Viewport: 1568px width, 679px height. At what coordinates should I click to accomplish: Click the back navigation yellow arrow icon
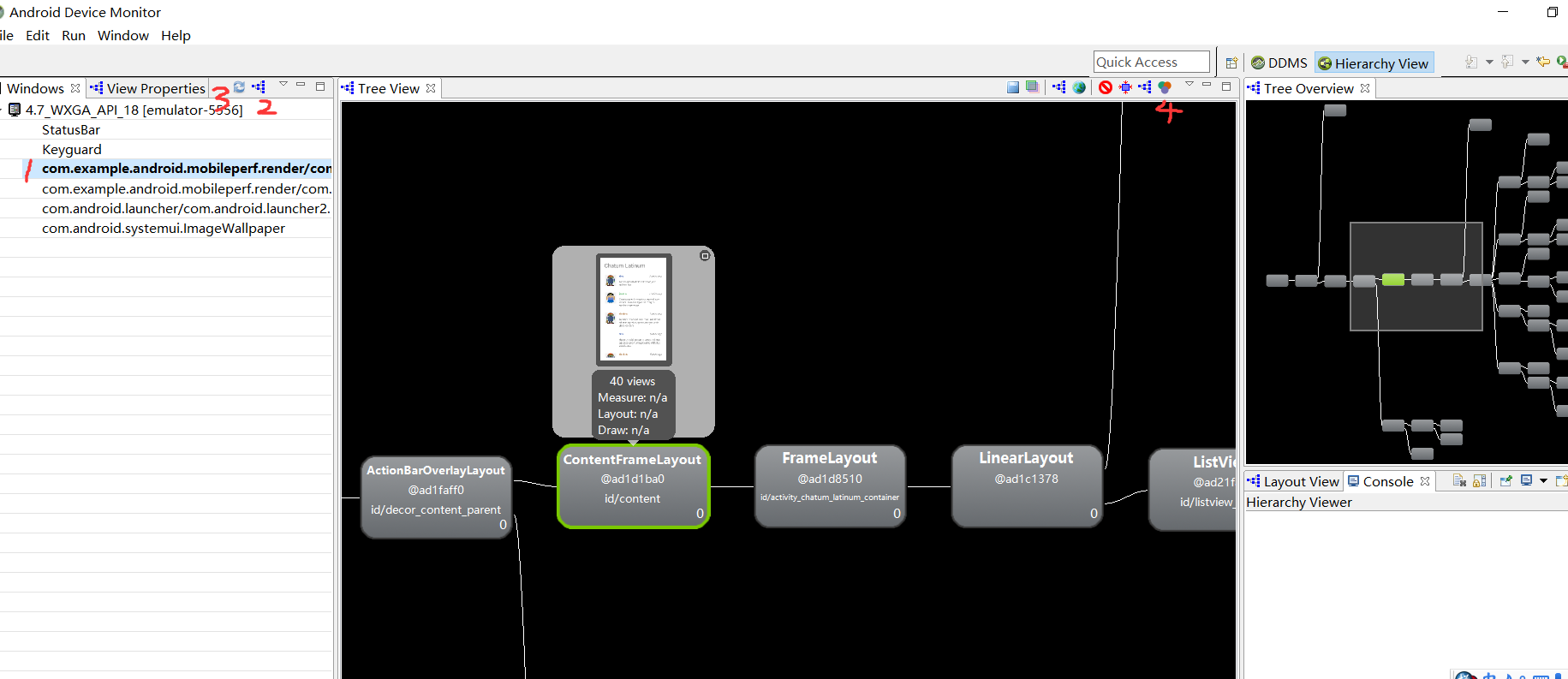click(1543, 62)
